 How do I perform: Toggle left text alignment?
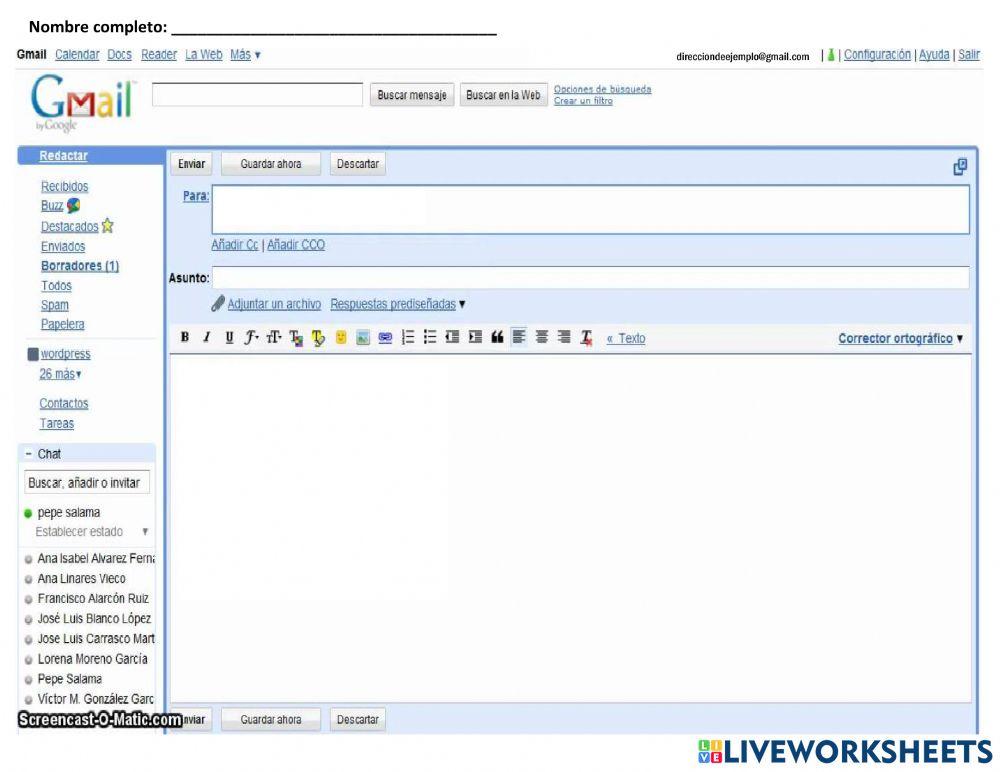(519, 339)
